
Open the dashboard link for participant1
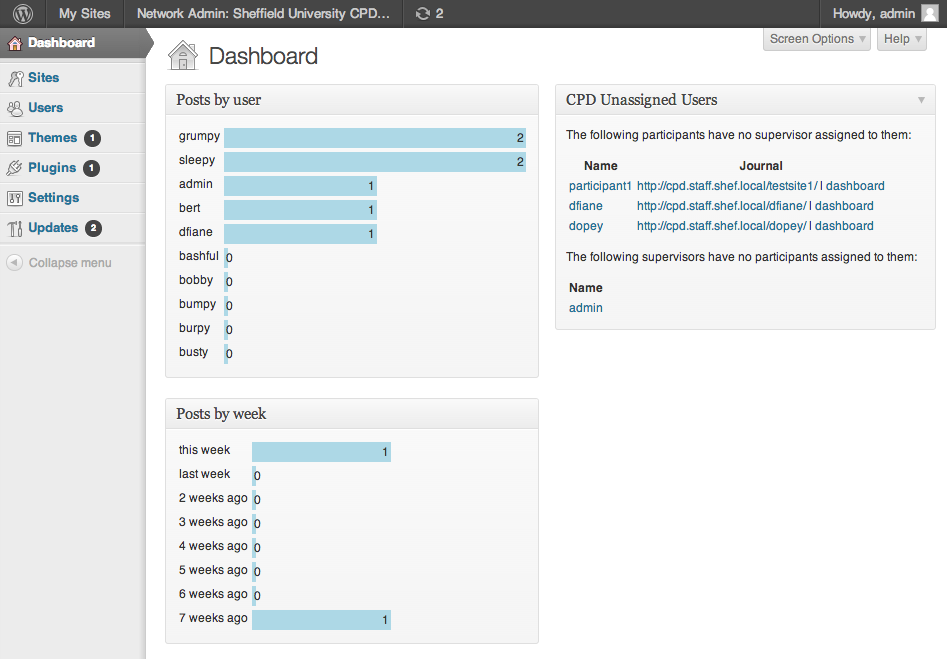click(855, 186)
